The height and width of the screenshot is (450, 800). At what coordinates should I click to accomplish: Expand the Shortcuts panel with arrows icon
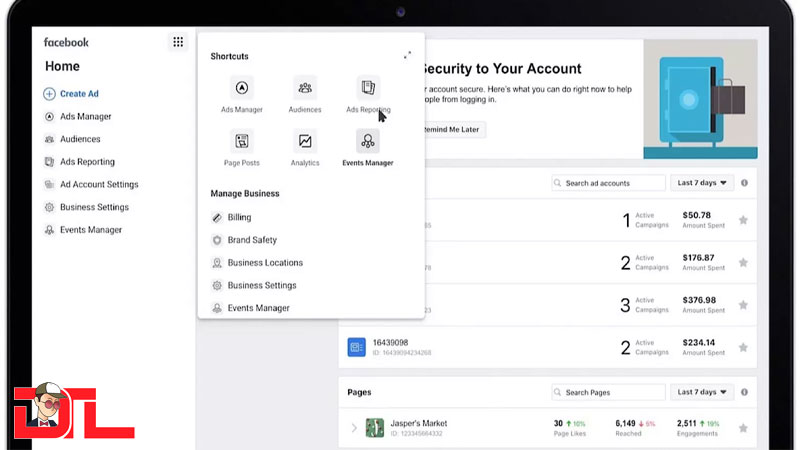click(x=407, y=55)
